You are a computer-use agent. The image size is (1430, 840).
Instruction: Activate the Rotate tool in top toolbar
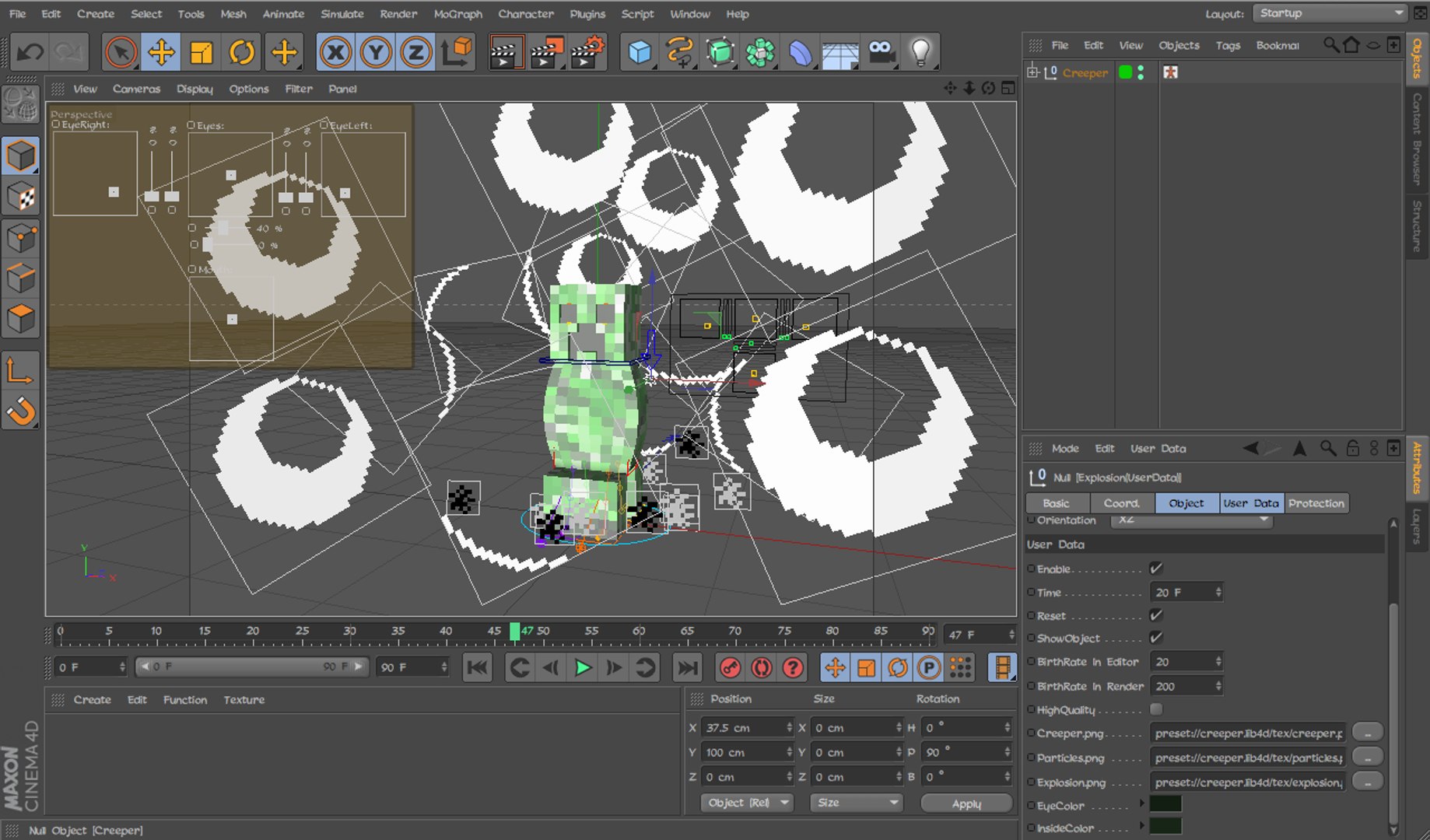tap(242, 53)
